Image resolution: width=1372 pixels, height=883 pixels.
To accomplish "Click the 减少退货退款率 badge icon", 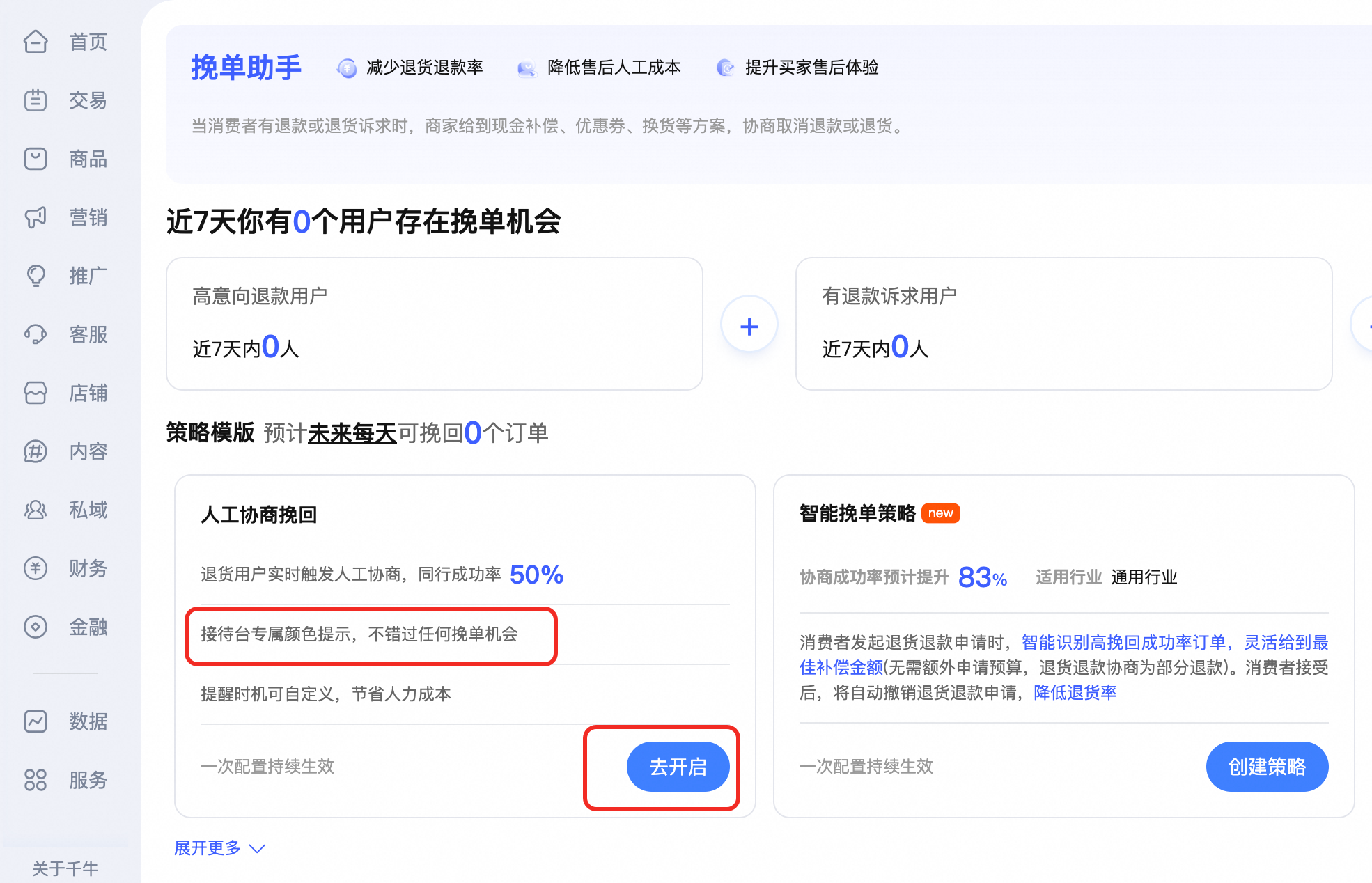I will point(347,68).
